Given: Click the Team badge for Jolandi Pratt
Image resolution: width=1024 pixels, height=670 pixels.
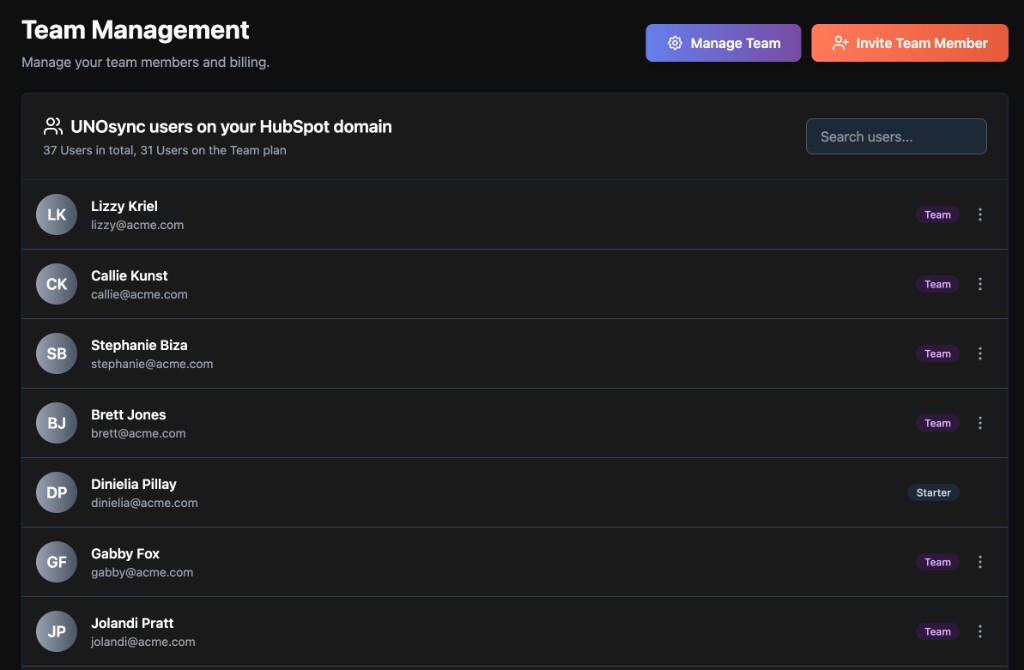Looking at the screenshot, I should (937, 632).
